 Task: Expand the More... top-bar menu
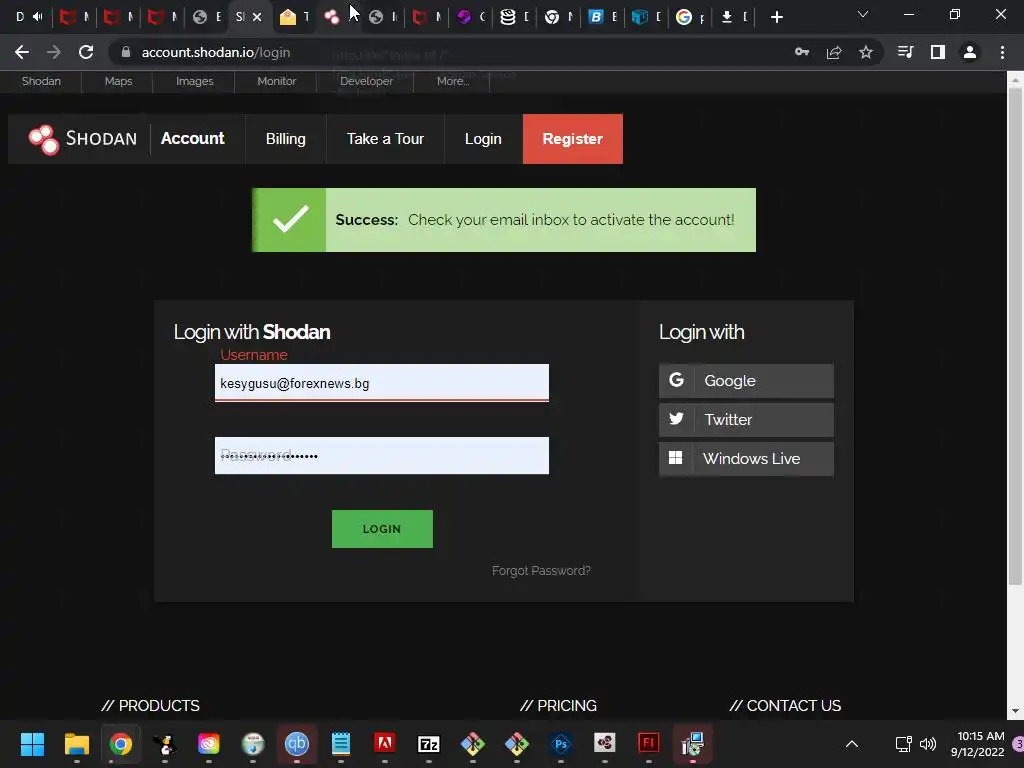(453, 81)
